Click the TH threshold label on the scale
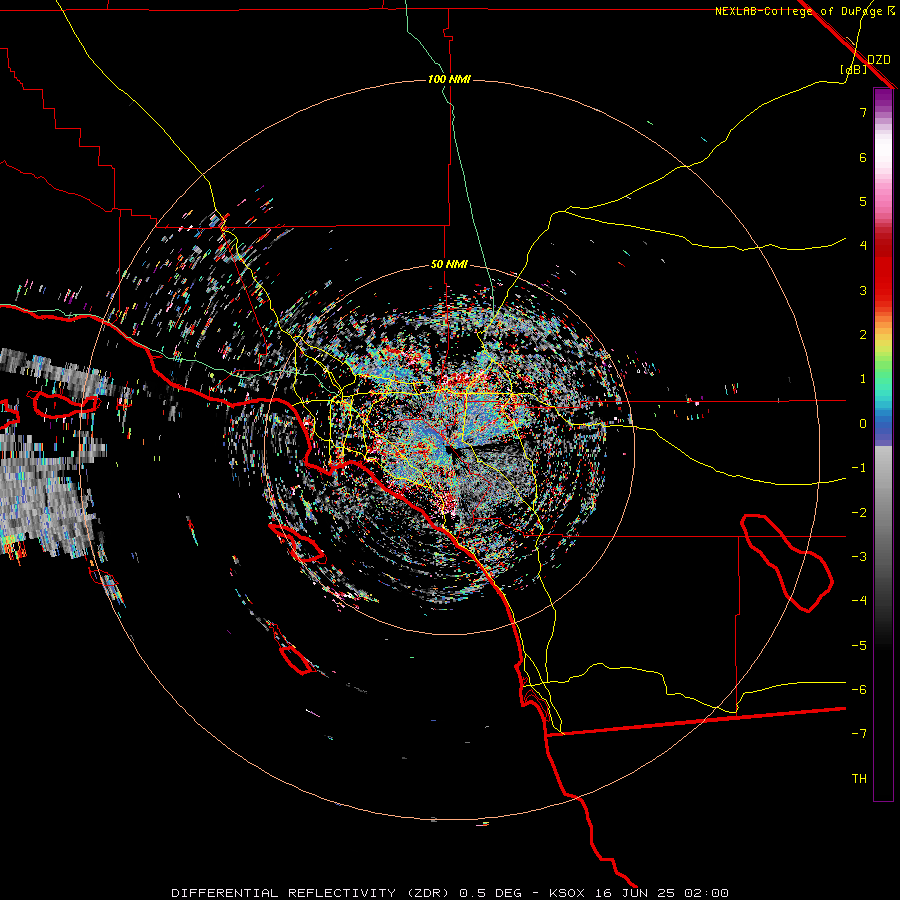Image resolution: width=900 pixels, height=900 pixels. [x=859, y=779]
